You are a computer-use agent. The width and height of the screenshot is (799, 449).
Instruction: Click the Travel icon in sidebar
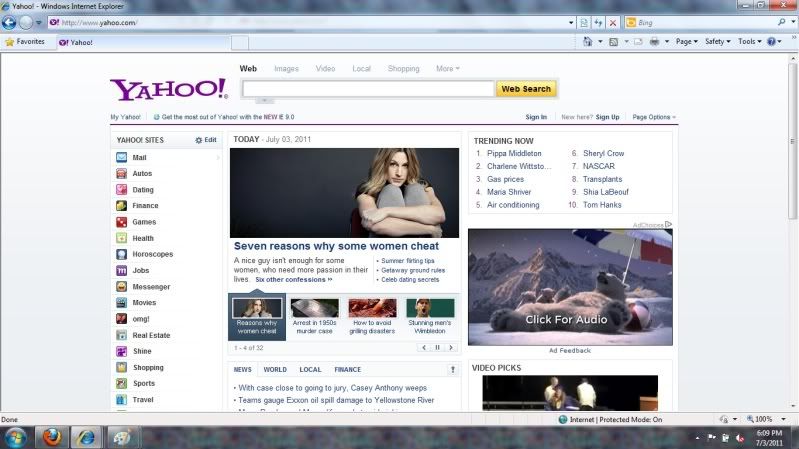point(121,400)
